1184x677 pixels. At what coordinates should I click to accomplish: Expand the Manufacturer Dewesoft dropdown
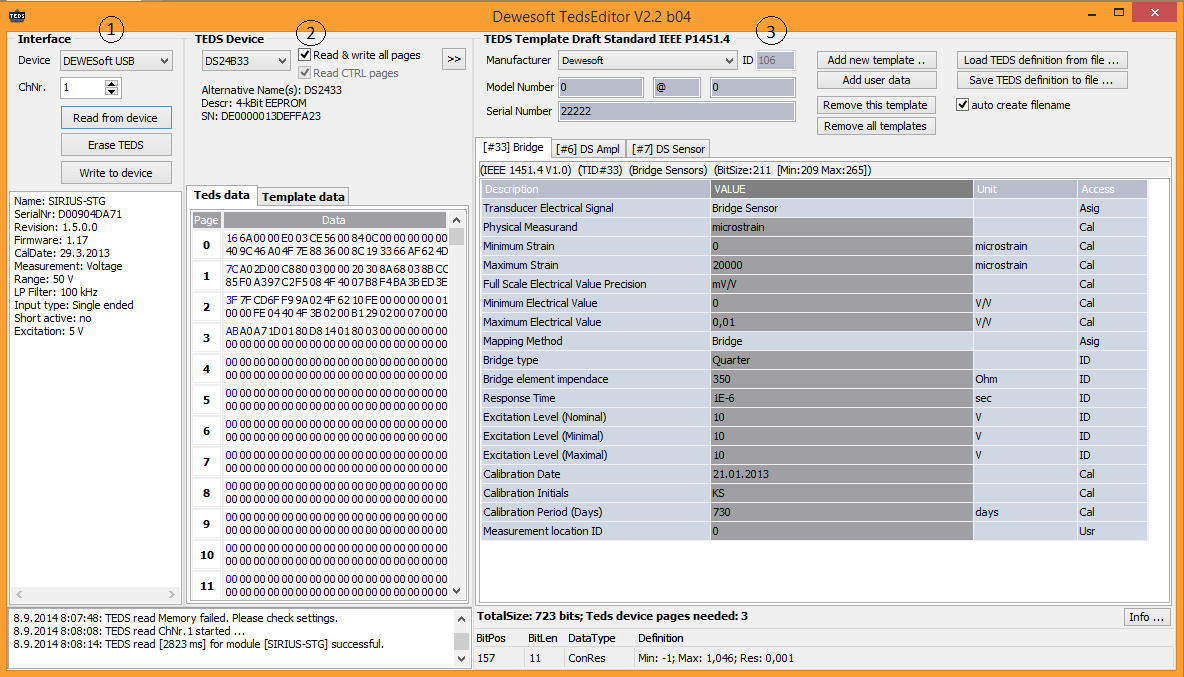647,60
